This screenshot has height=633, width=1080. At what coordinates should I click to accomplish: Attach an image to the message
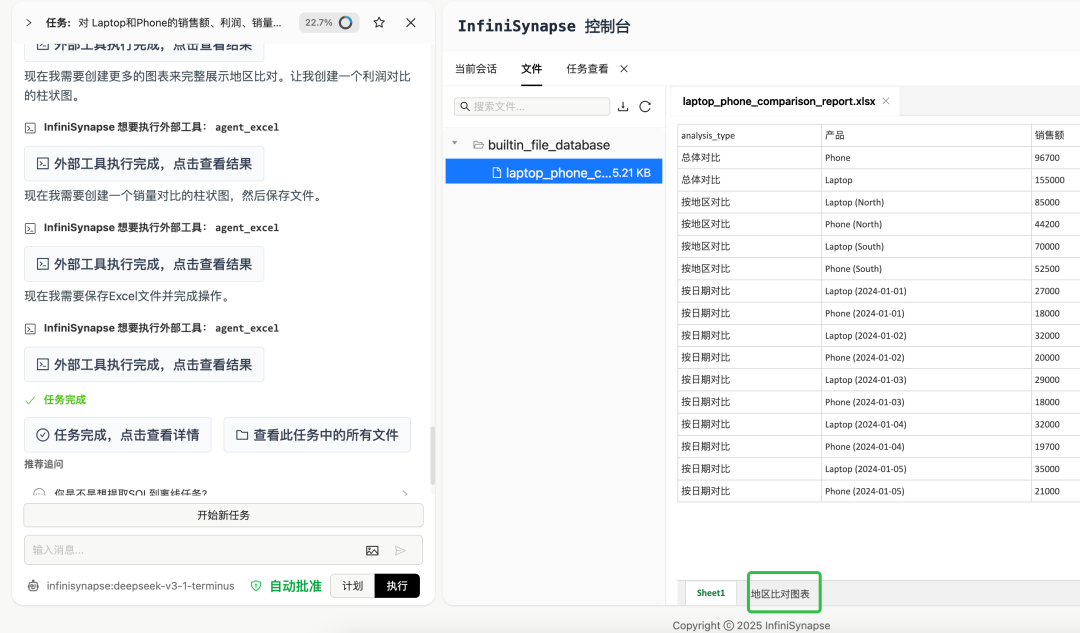coord(372,550)
